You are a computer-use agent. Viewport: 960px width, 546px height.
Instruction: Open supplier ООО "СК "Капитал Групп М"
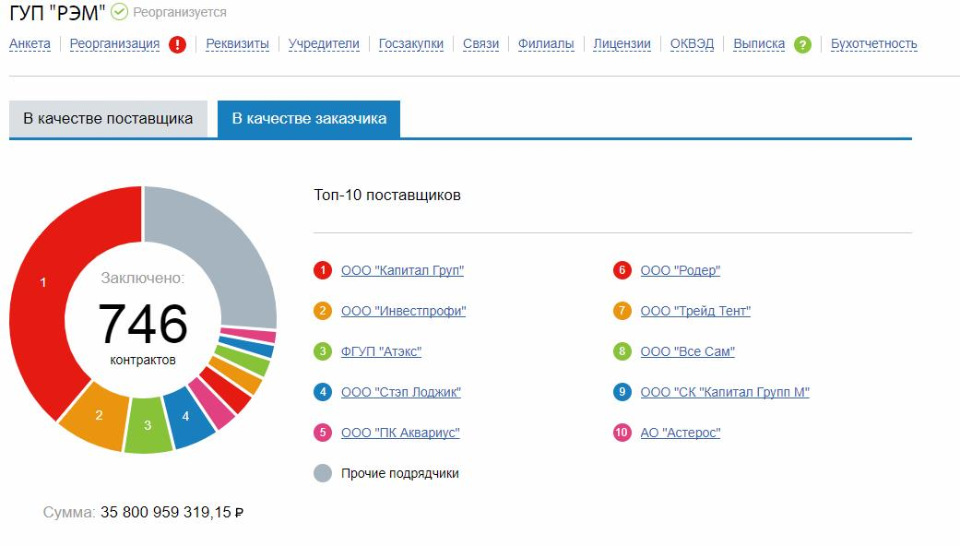725,392
